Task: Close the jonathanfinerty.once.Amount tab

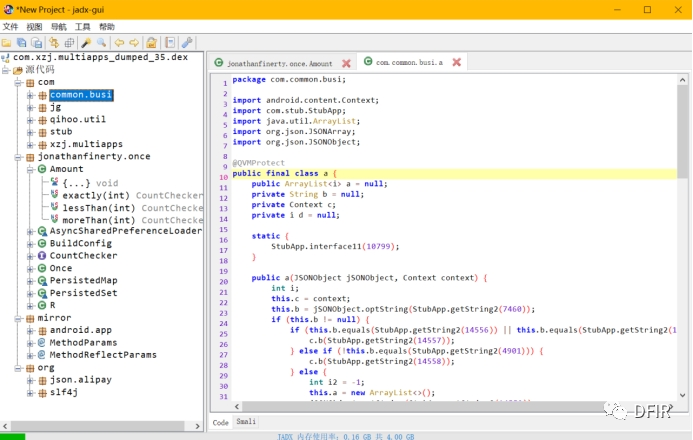Action: pyautogui.click(x=346, y=64)
